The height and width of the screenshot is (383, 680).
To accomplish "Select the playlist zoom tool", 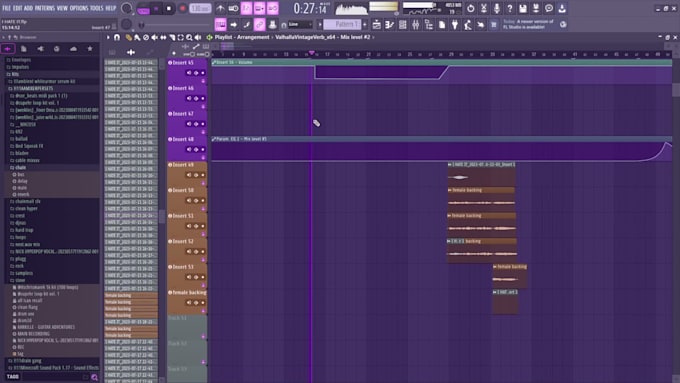I will (x=189, y=38).
